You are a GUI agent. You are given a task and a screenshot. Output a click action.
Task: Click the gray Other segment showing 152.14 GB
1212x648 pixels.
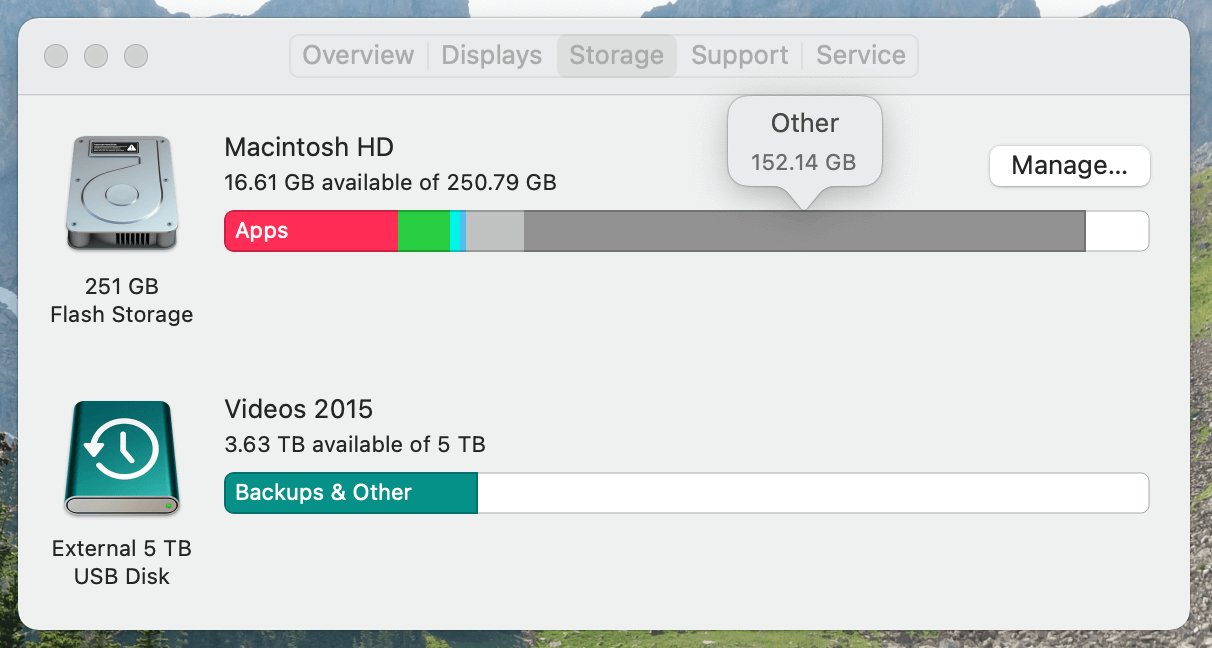800,231
